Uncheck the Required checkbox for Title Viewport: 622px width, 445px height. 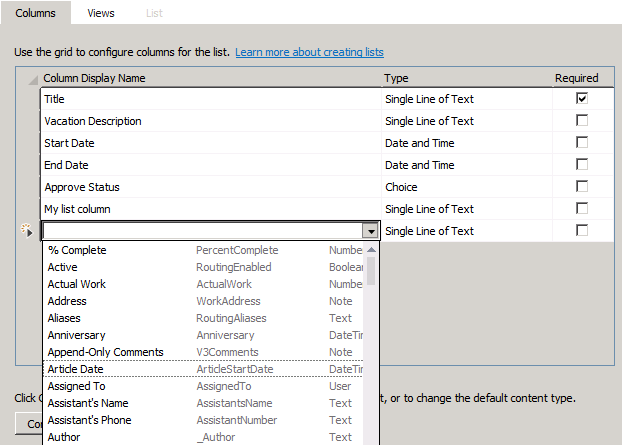tap(582, 99)
